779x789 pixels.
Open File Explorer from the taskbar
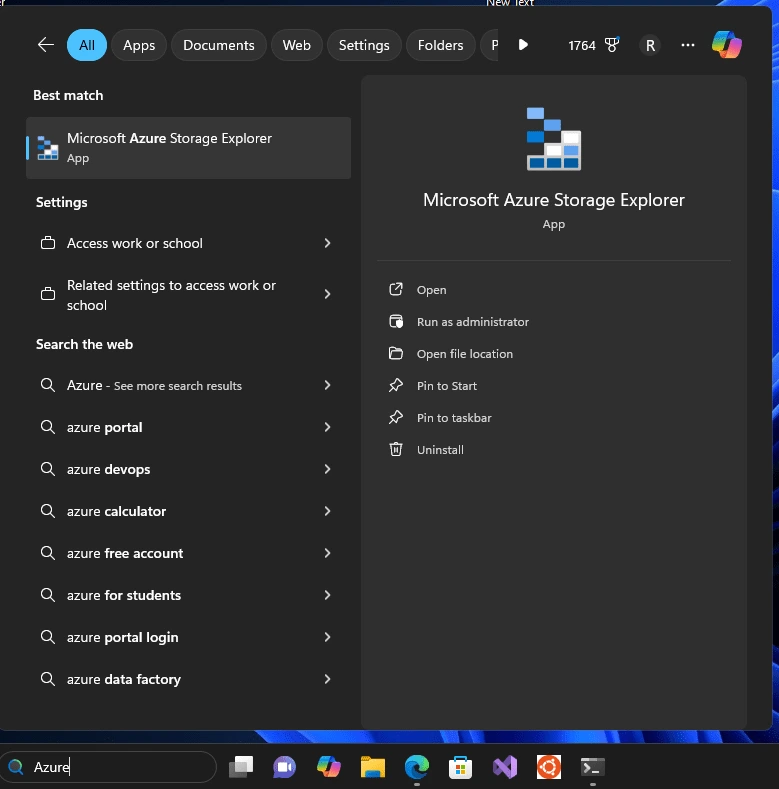tap(373, 767)
